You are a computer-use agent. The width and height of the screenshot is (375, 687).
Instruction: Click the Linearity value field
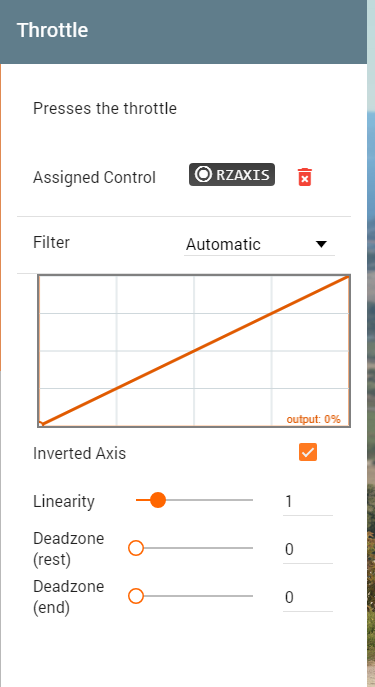pyautogui.click(x=308, y=501)
